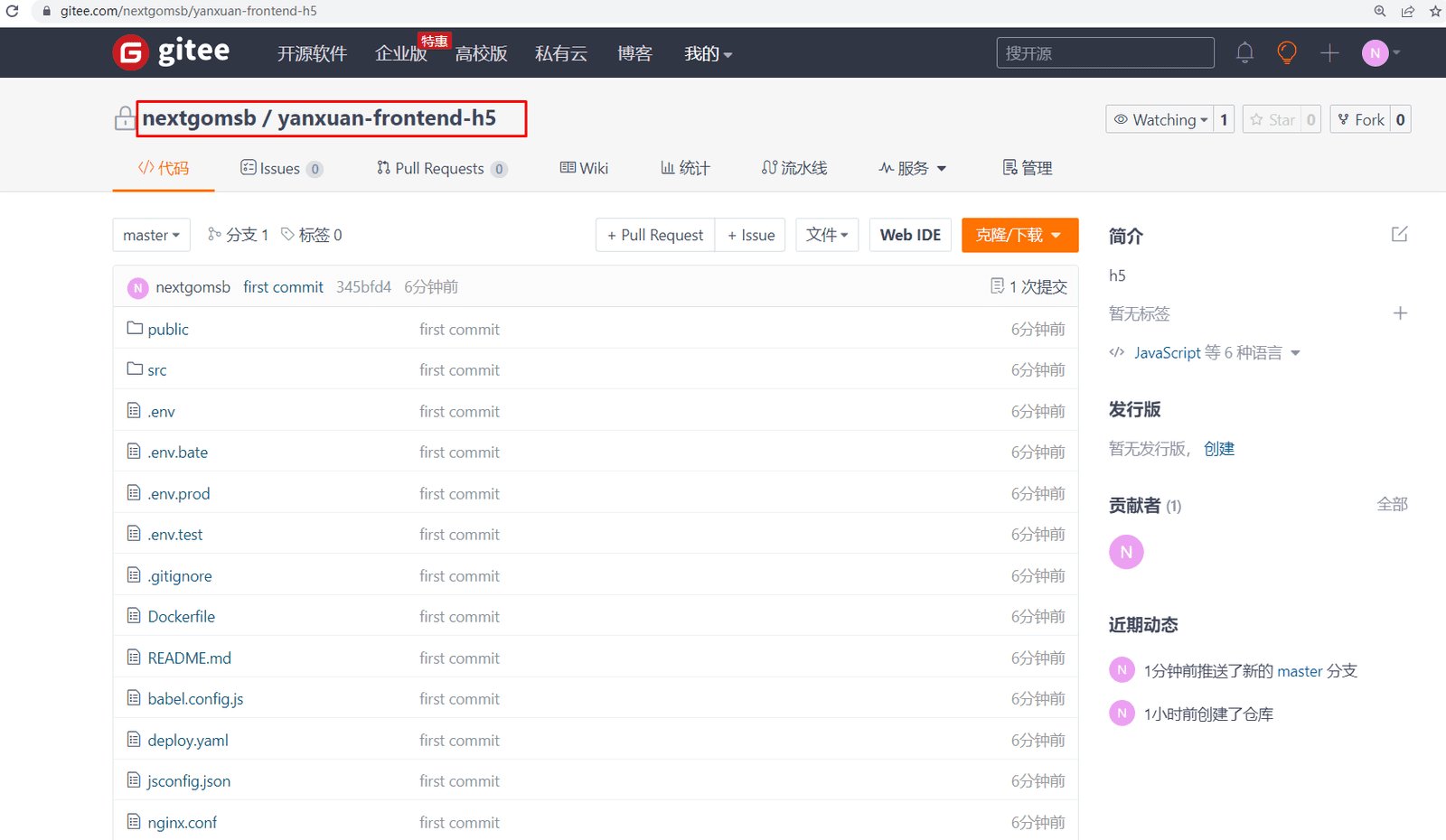This screenshot has height=840, width=1446.
Task: Click the browser address bar URL
Action: pos(189,11)
